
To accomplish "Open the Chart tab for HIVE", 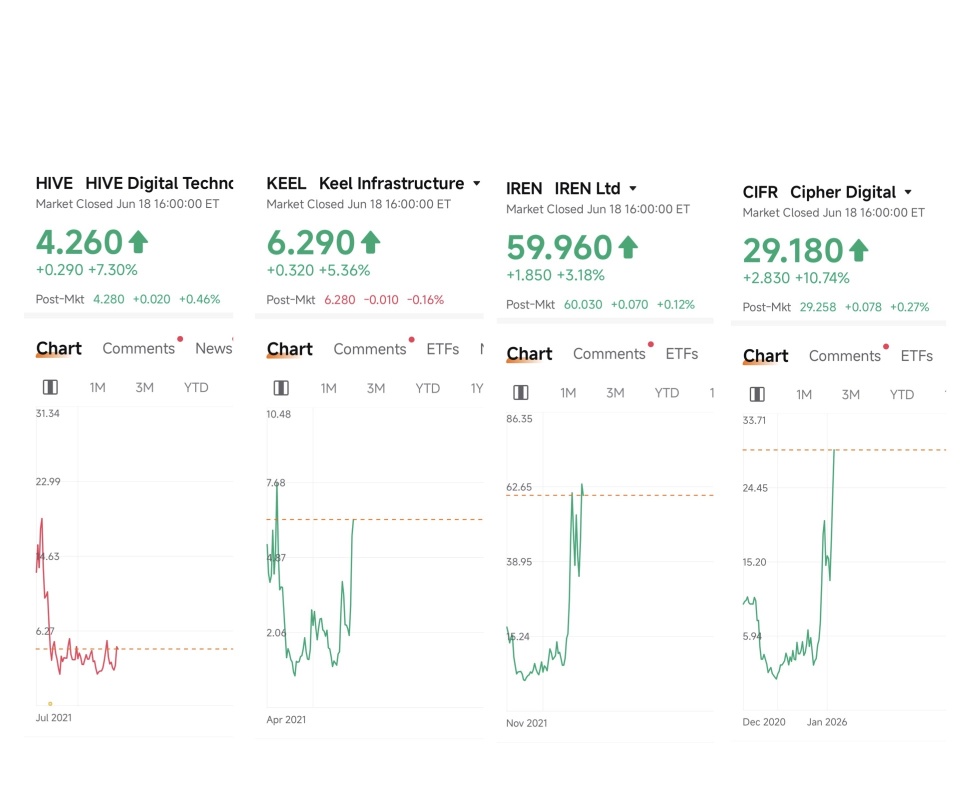I will pos(59,348).
